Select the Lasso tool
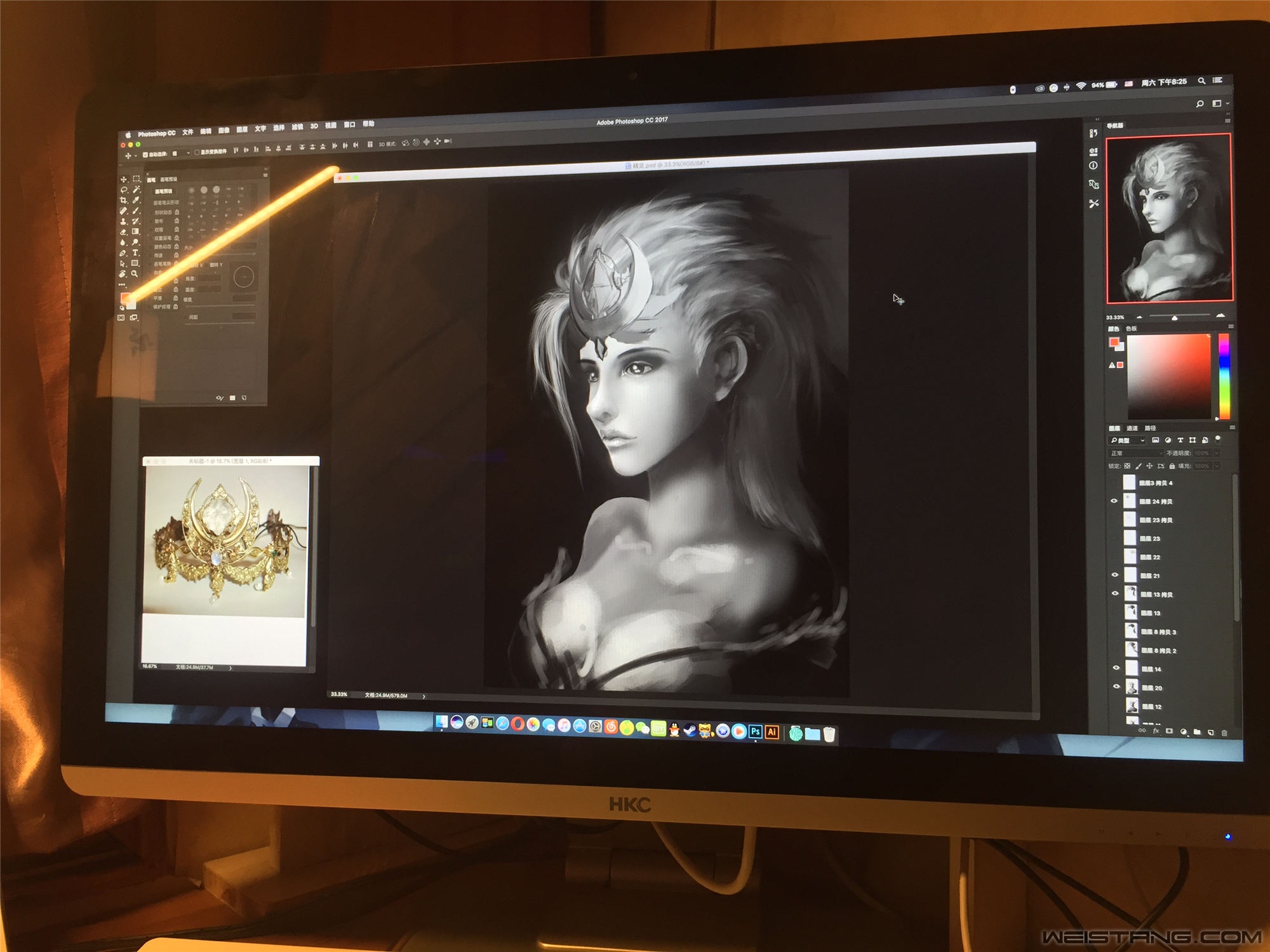1270x952 pixels. 124,190
